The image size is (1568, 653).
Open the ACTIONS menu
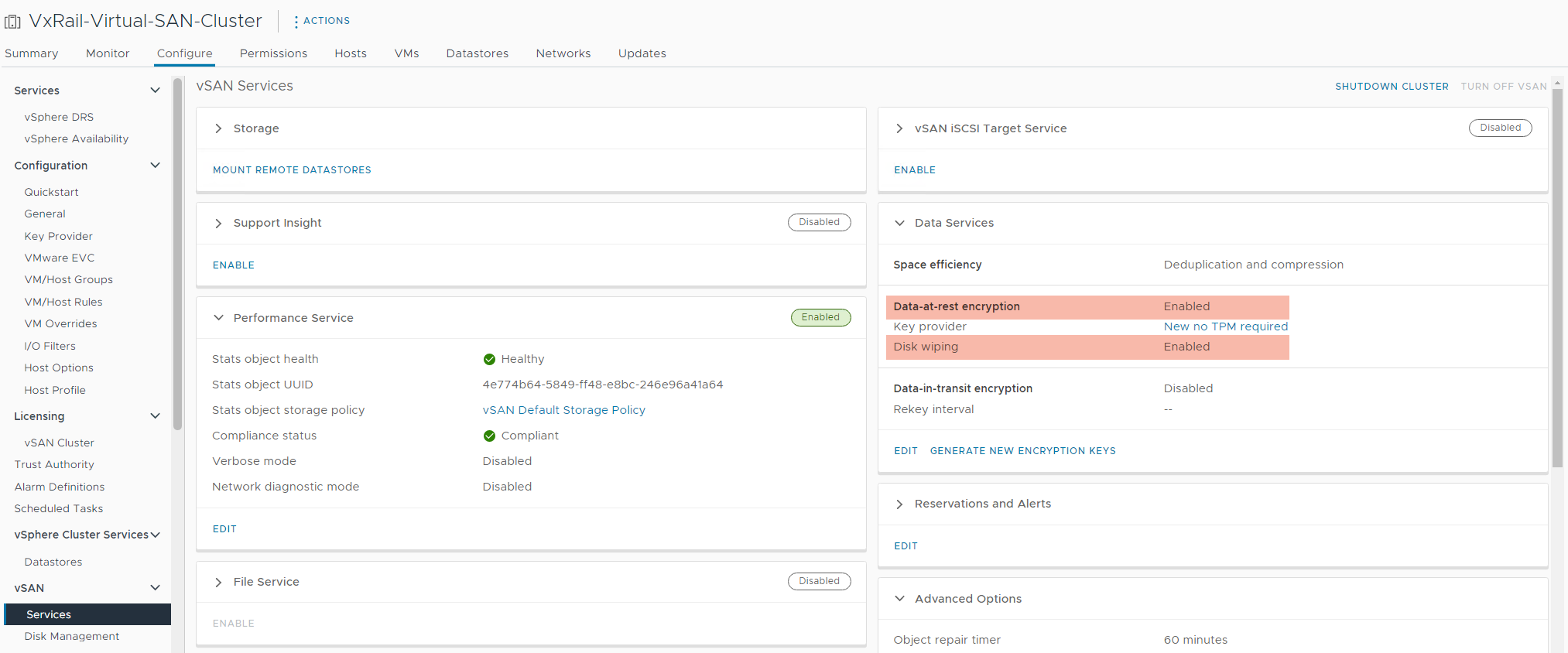(x=322, y=21)
